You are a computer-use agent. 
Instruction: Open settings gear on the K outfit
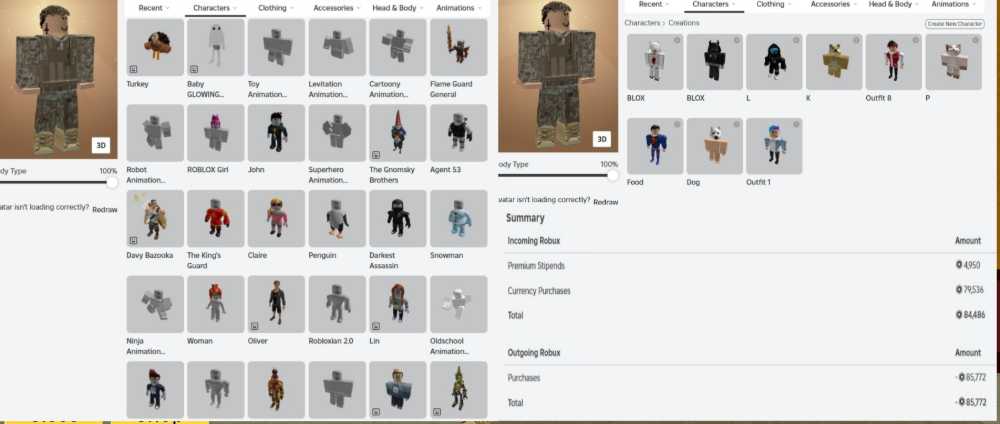tap(856, 40)
